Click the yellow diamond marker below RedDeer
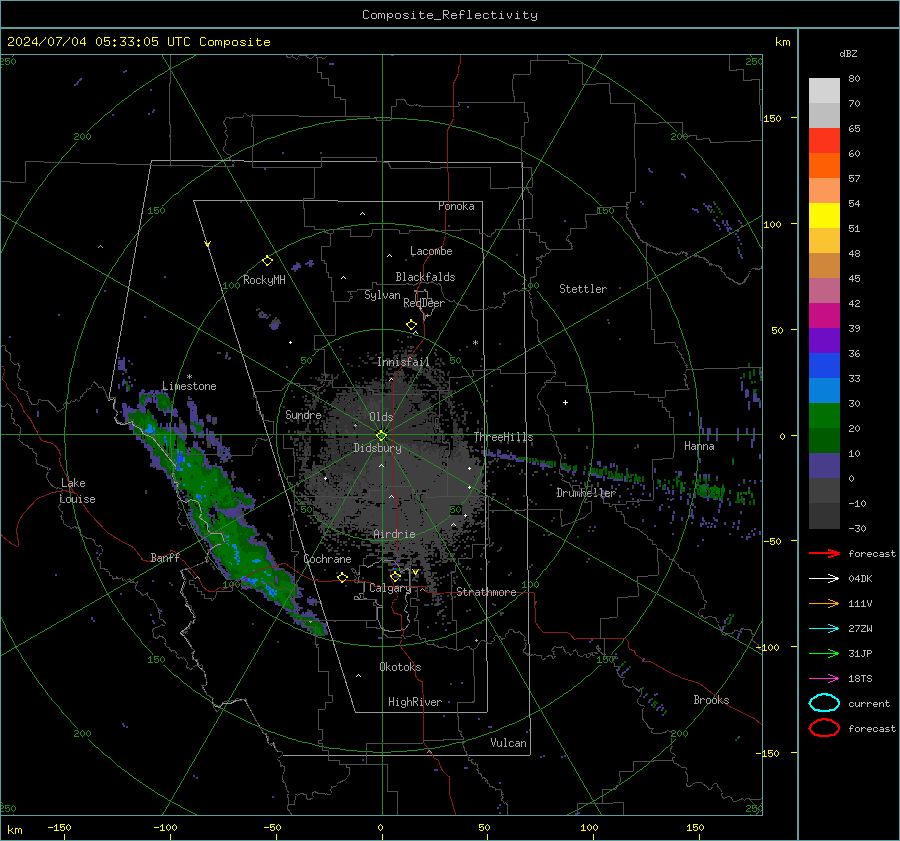The width and height of the screenshot is (900, 841). tap(411, 325)
